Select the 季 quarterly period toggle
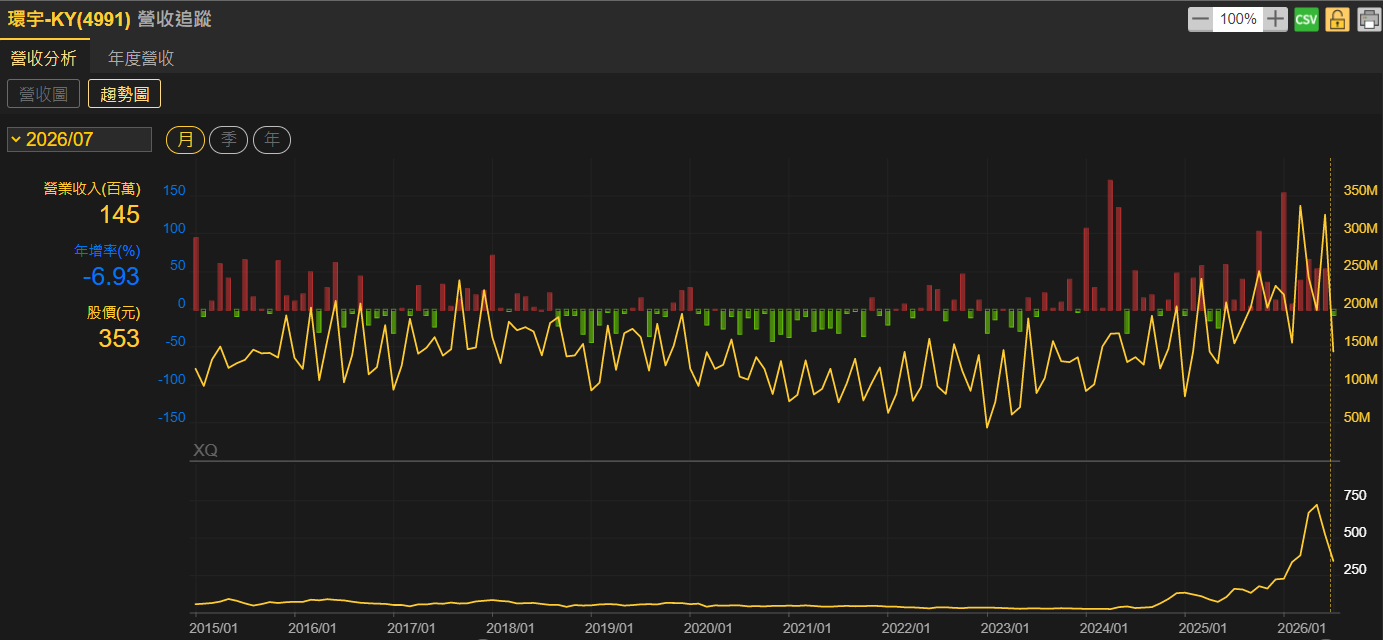This screenshot has width=1383, height=640. point(228,140)
